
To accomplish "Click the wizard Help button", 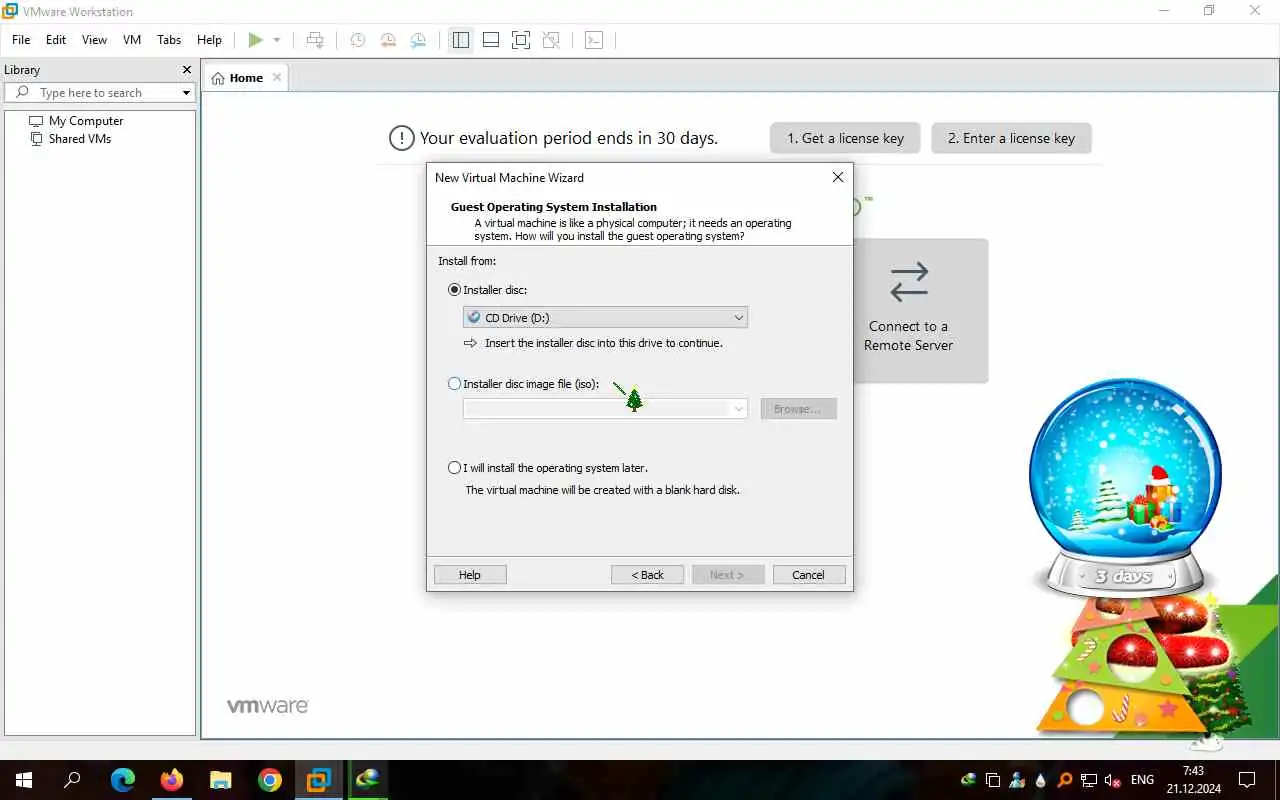I will [470, 575].
